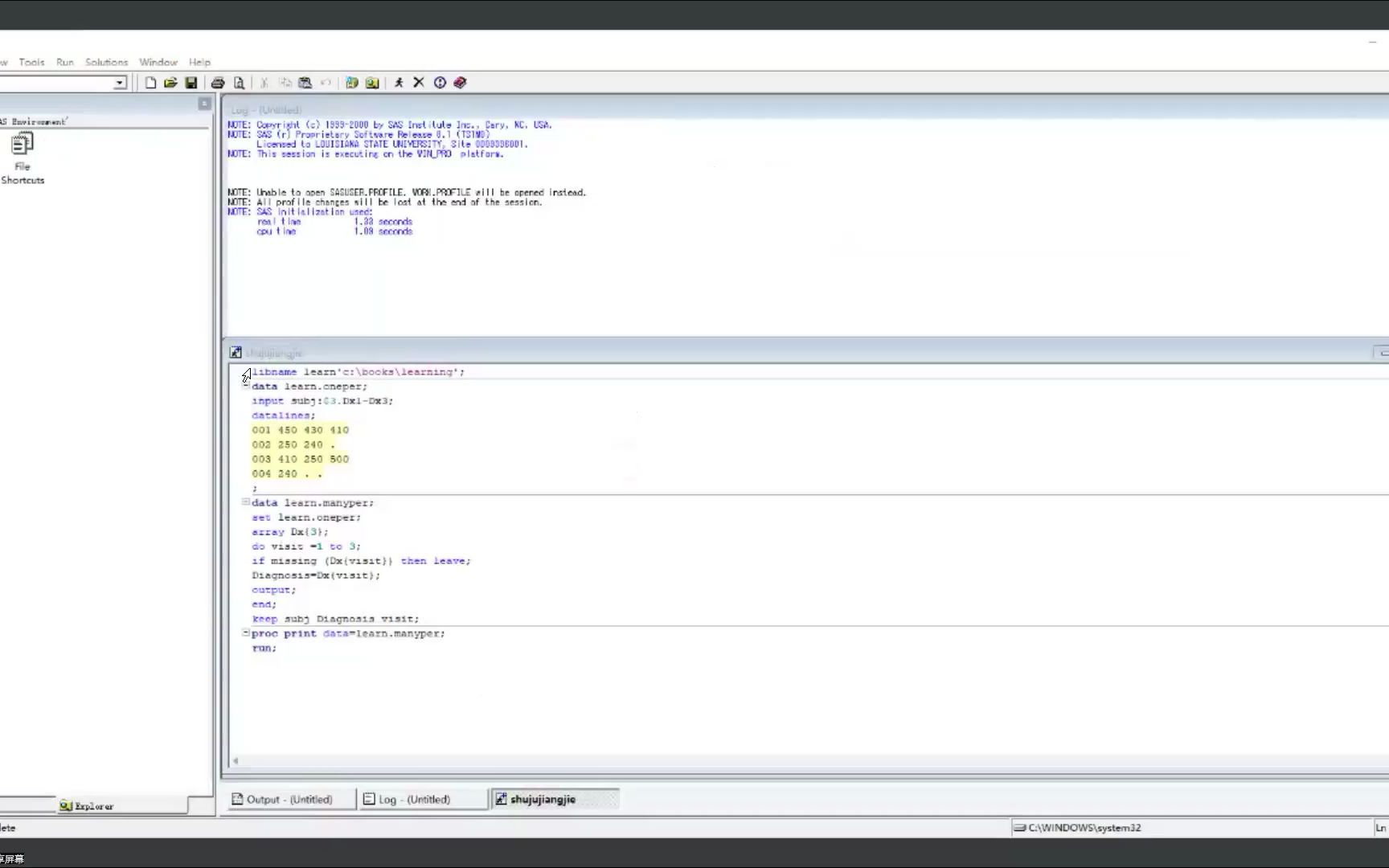This screenshot has height=868, width=1389.
Task: Click the 'if missing' then leave line
Action: click(361, 561)
